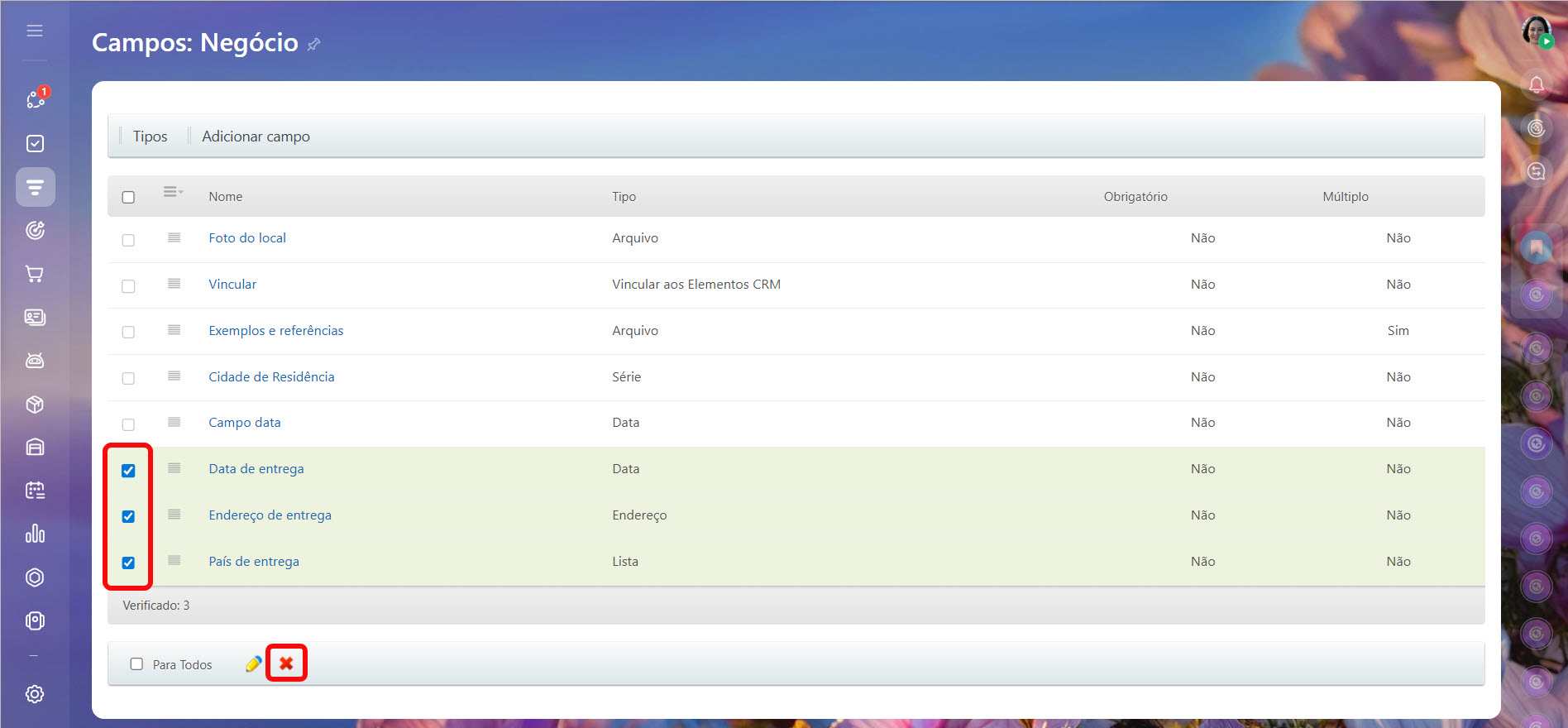Click the user profile avatar
This screenshot has width=1568, height=728.
(1536, 31)
